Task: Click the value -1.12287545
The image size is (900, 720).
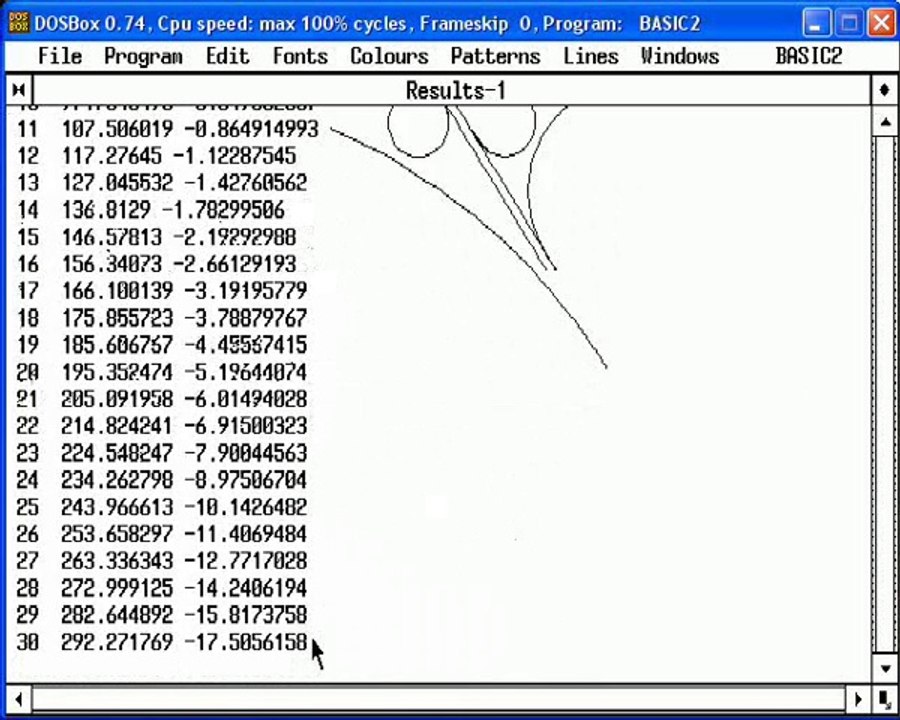Action: click(x=234, y=156)
